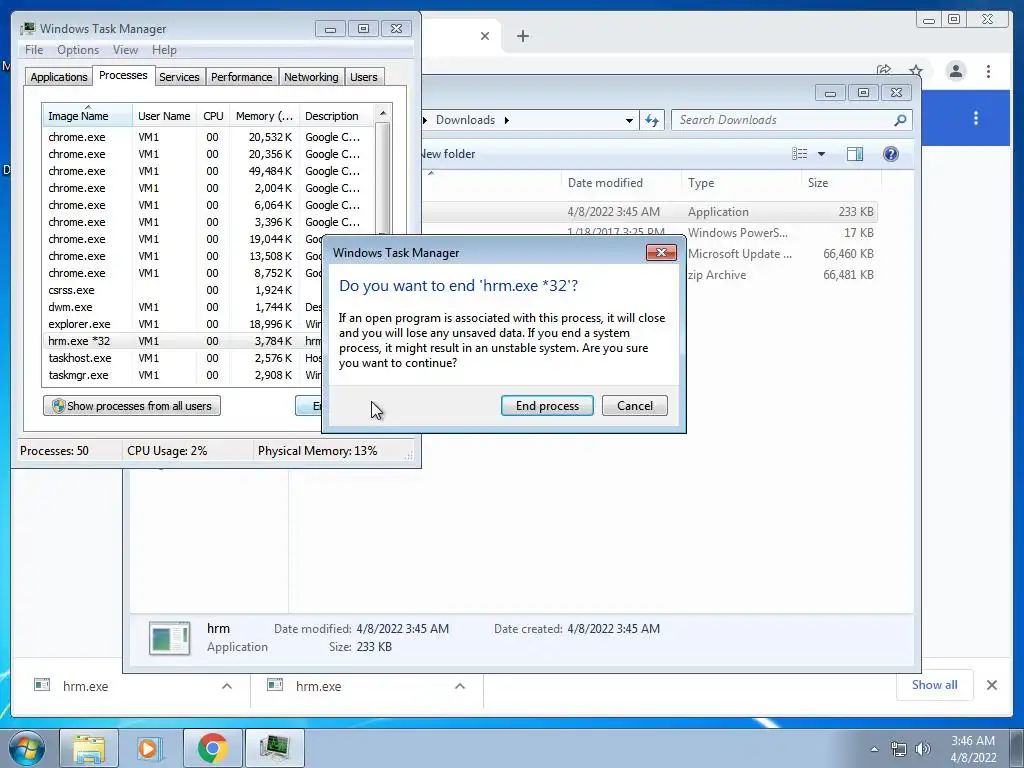Open the View menu in Task Manager
This screenshot has width=1024, height=768.
(x=125, y=50)
